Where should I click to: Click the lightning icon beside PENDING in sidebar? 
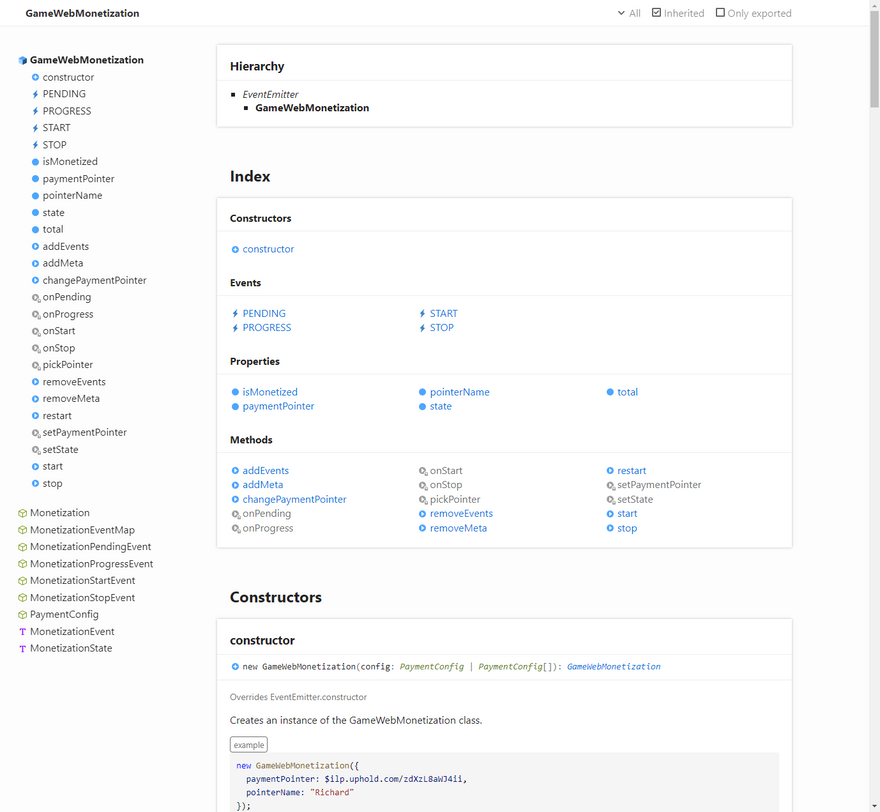(35, 94)
